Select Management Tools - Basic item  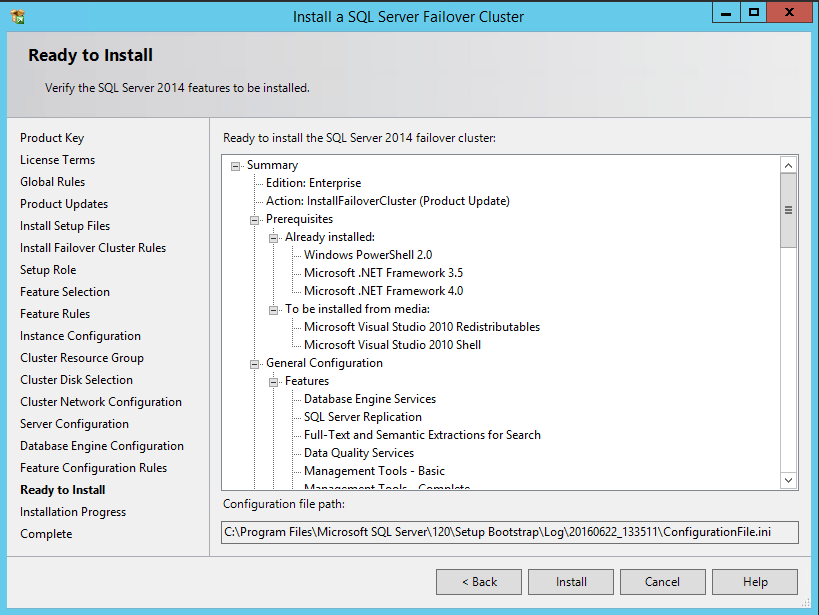374,471
